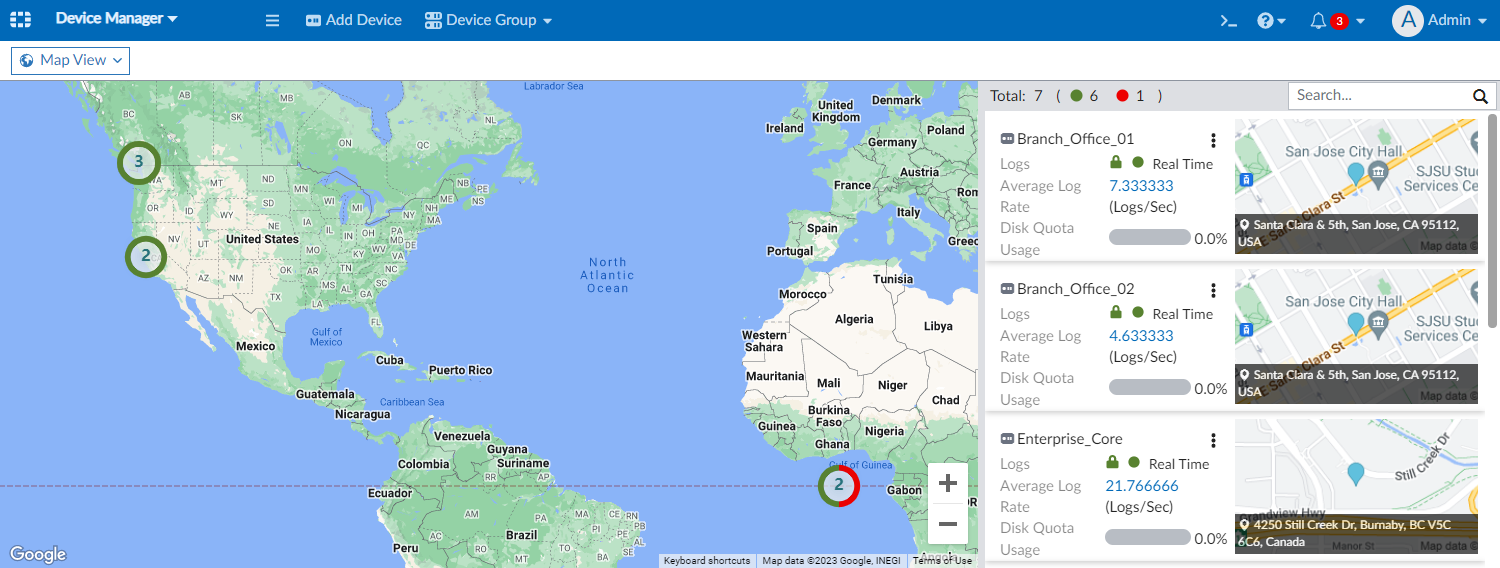The image size is (1500, 568).
Task: Click Branch_Office_02 lock icon
Action: (x=1116, y=312)
